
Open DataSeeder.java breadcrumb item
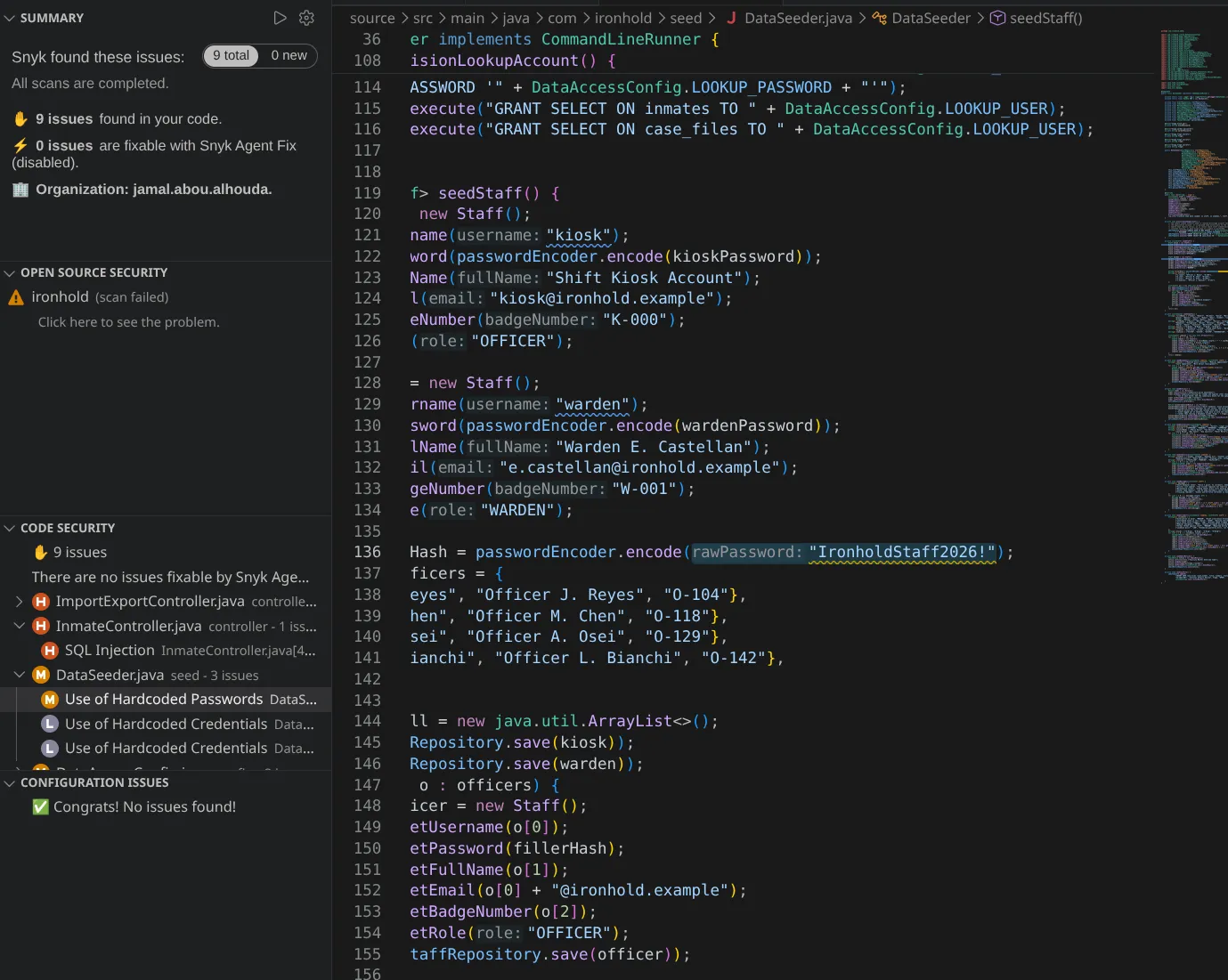pos(798,18)
